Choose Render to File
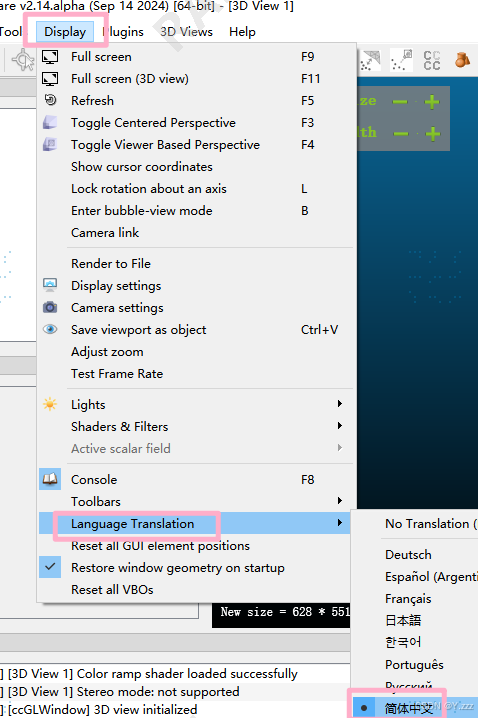 click(196, 264)
